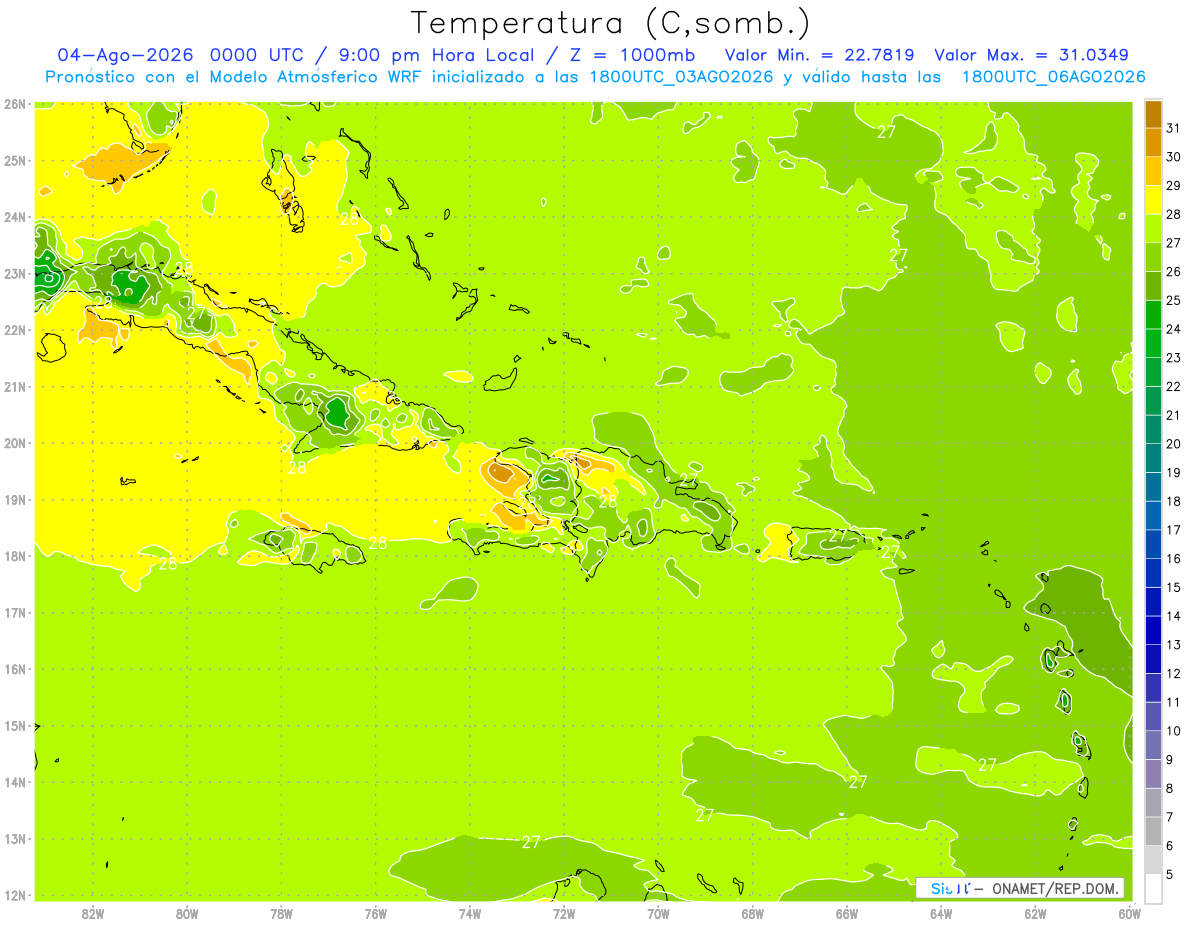Click latitude axis label "12N"

tap(15, 895)
